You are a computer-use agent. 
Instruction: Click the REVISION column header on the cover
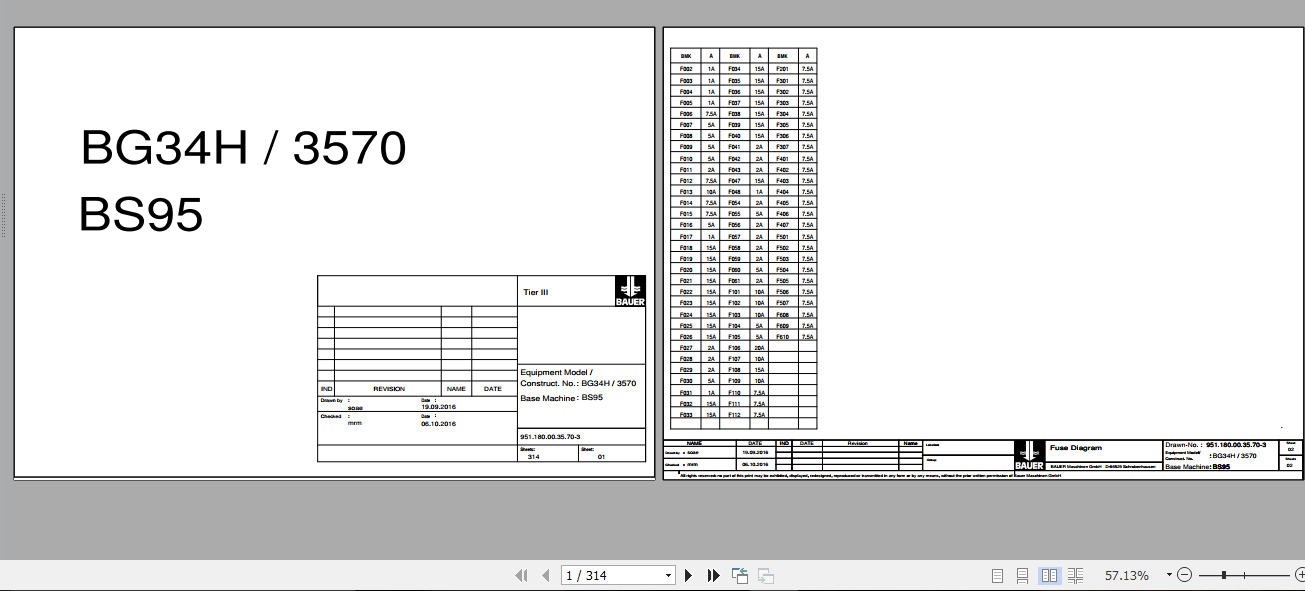[389, 389]
